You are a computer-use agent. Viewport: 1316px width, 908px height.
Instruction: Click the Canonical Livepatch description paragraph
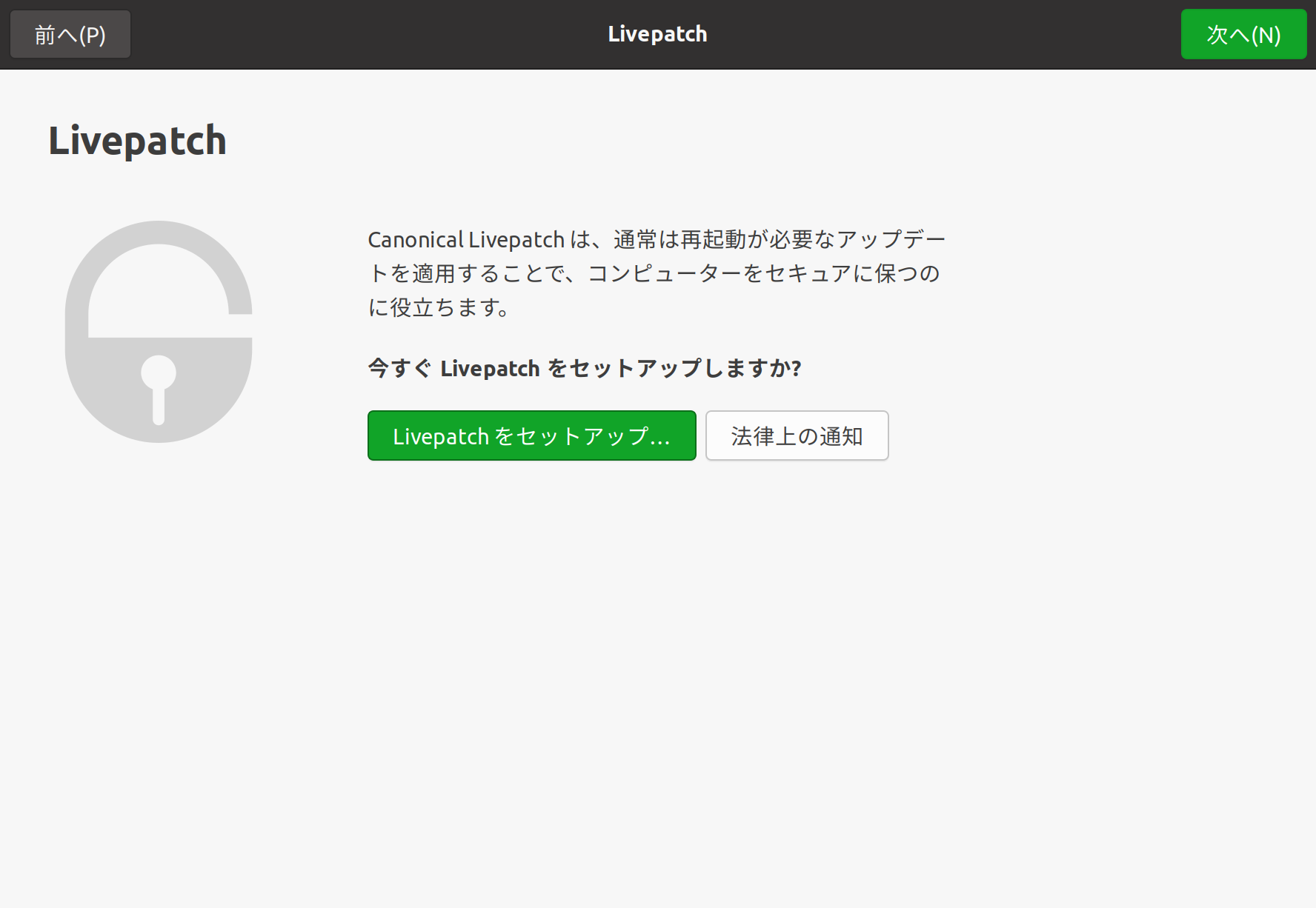click(657, 273)
